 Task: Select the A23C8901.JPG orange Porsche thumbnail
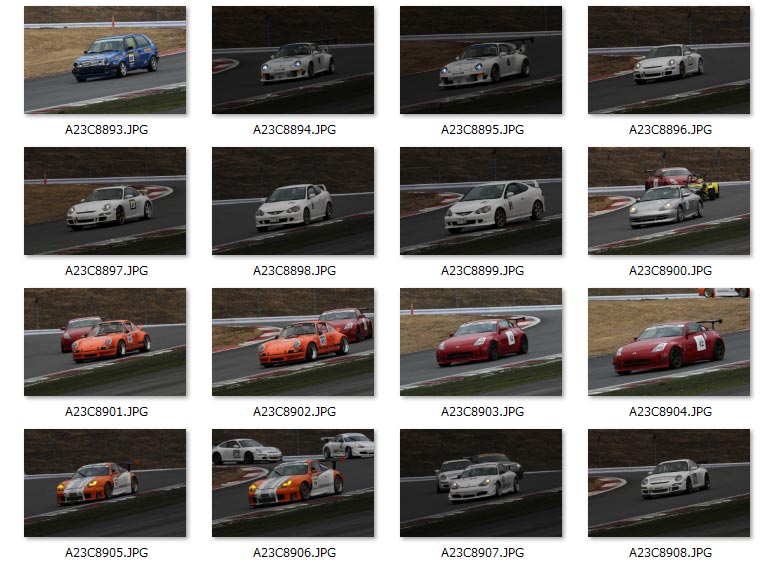coord(105,342)
